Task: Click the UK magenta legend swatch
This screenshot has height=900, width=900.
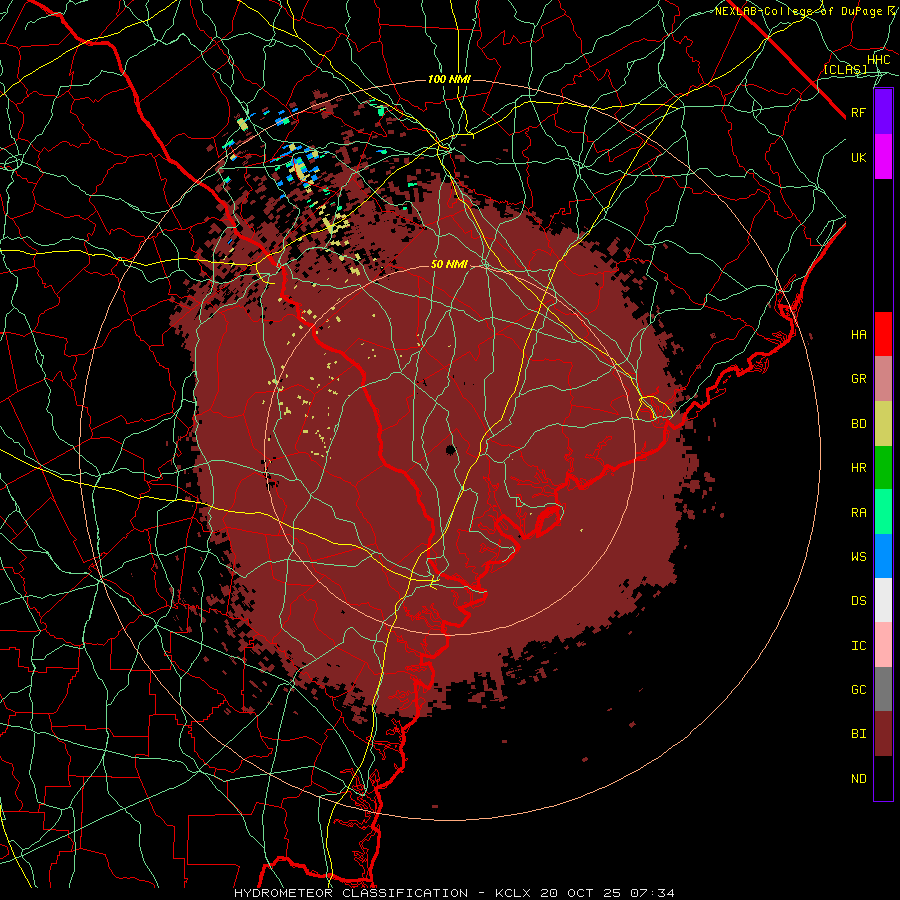Action: [883, 157]
